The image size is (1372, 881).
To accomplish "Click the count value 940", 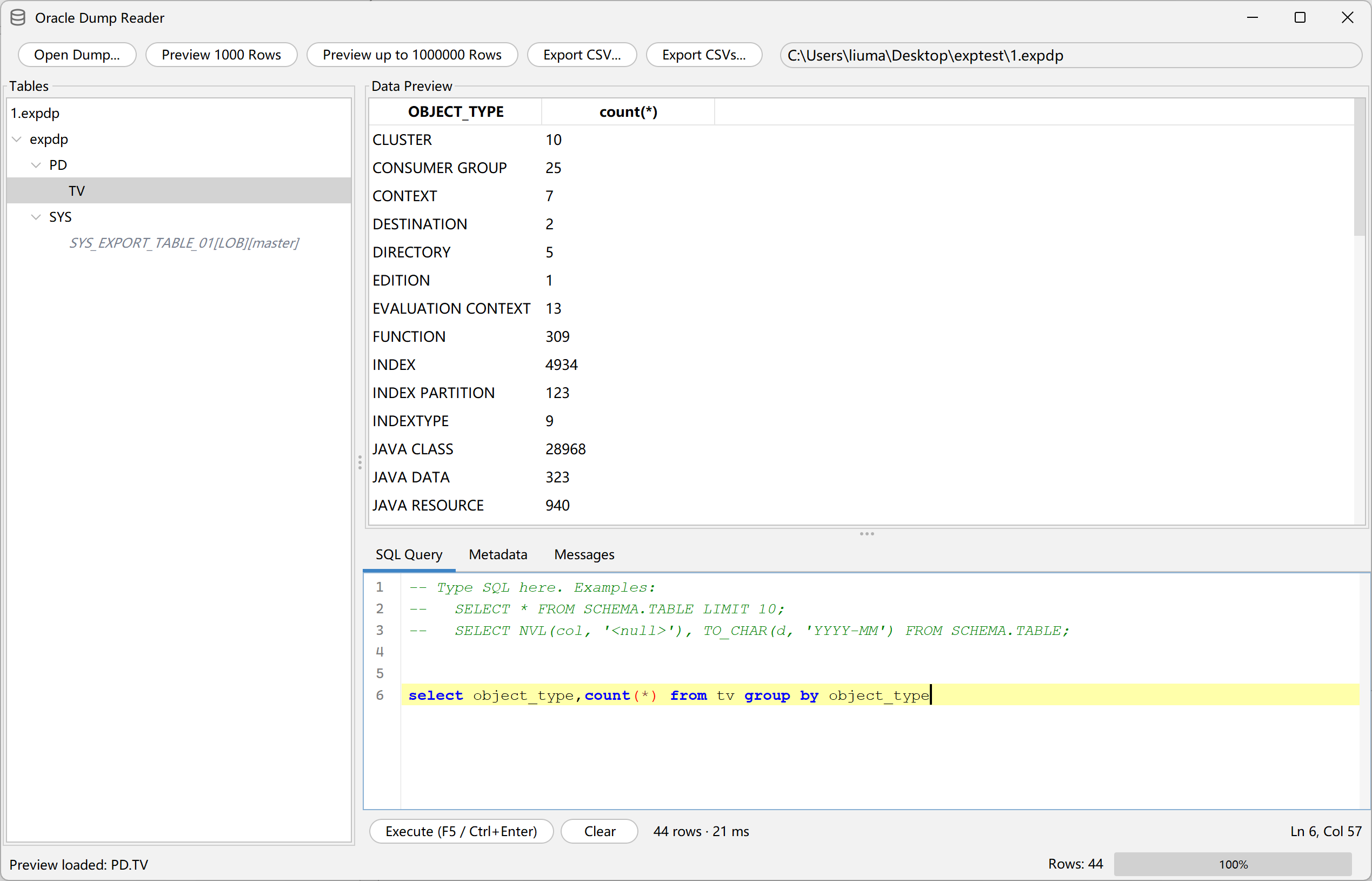I will point(557,505).
